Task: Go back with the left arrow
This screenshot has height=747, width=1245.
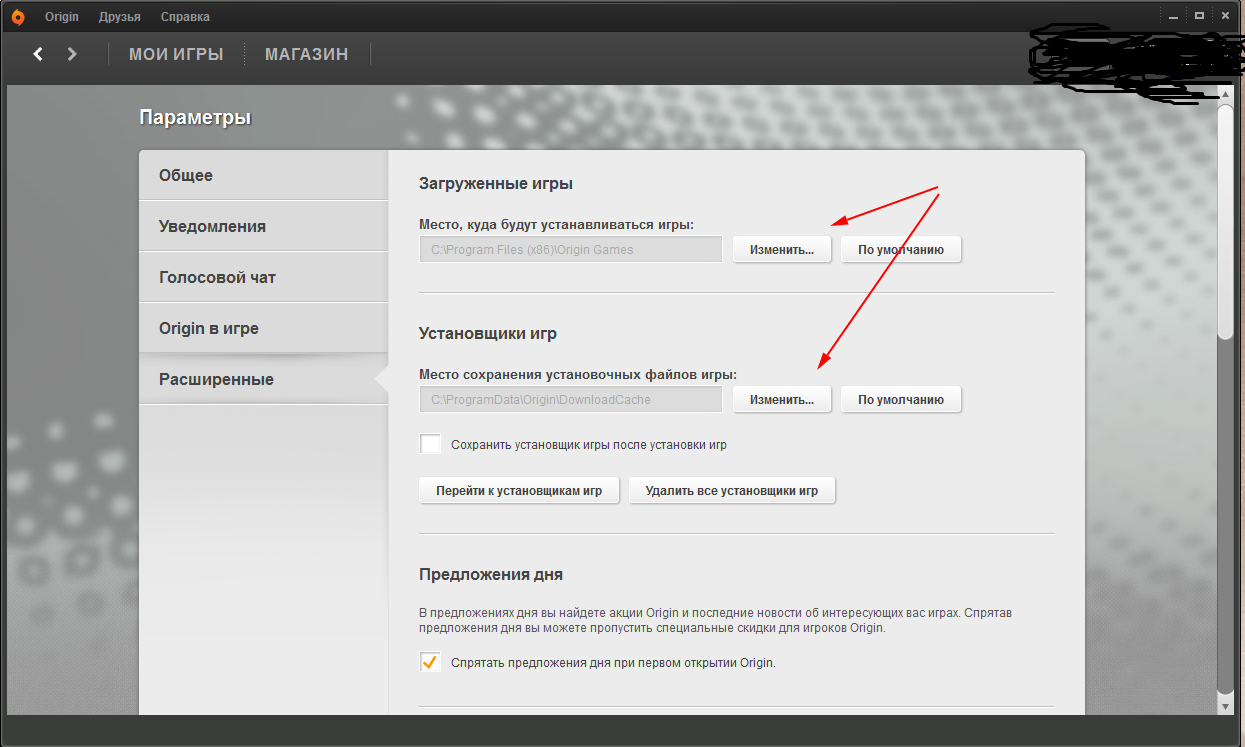Action: coord(38,54)
